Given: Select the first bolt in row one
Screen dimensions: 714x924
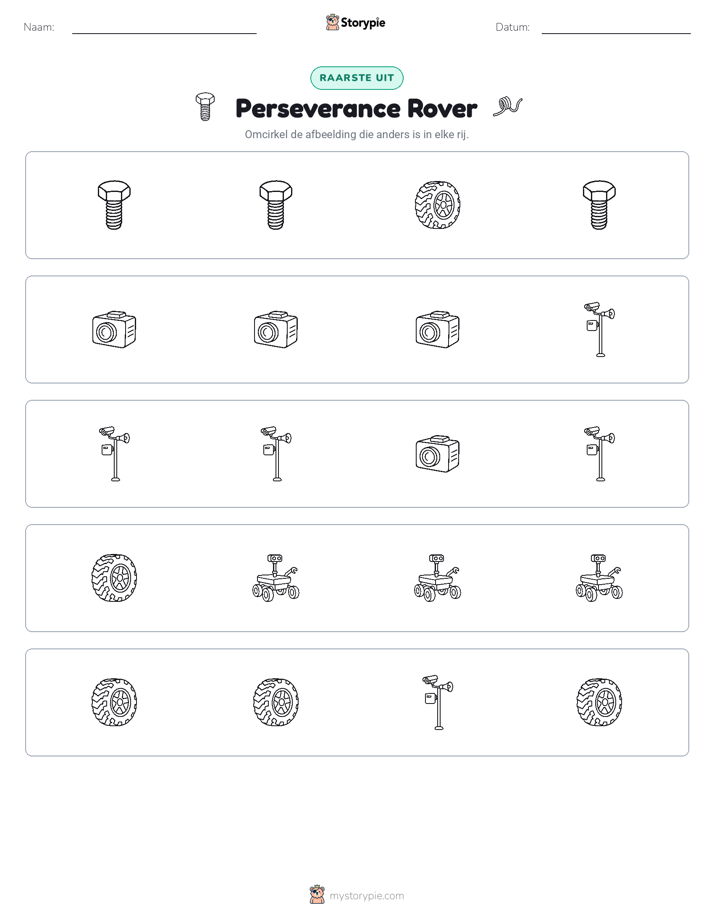Looking at the screenshot, I should point(114,204).
